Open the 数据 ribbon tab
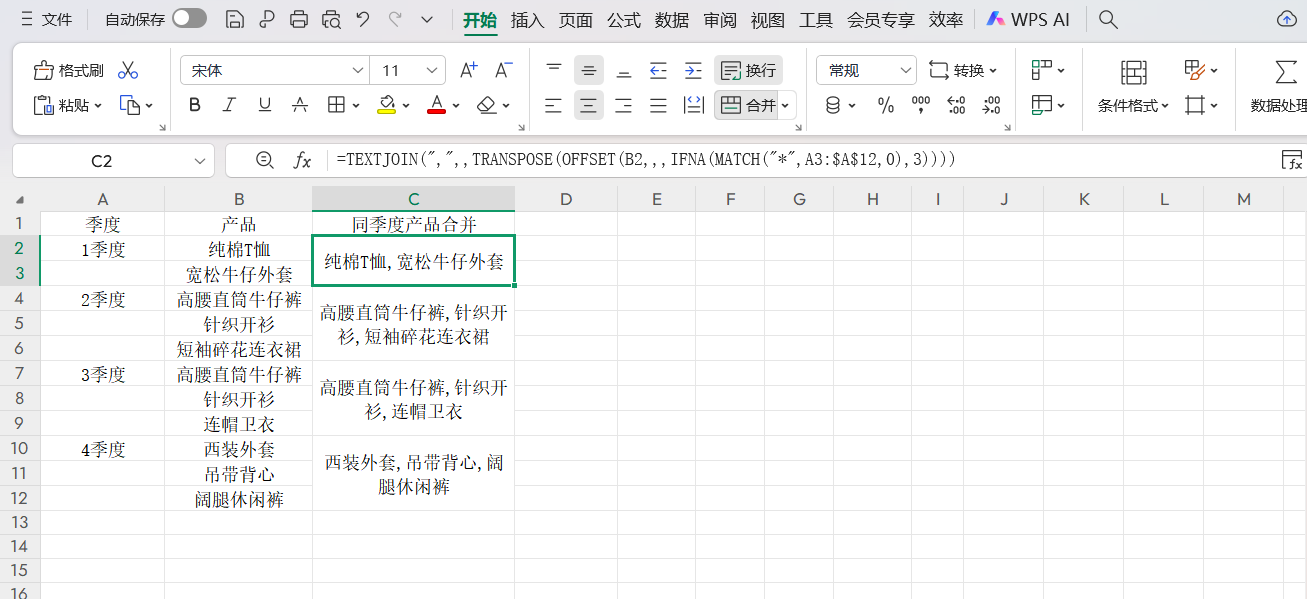Screen dimensions: 1307x599 [671, 18]
